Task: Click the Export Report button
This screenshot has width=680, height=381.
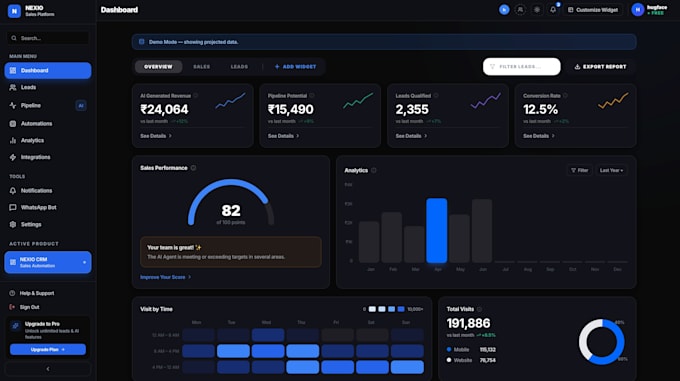Action: (x=601, y=67)
